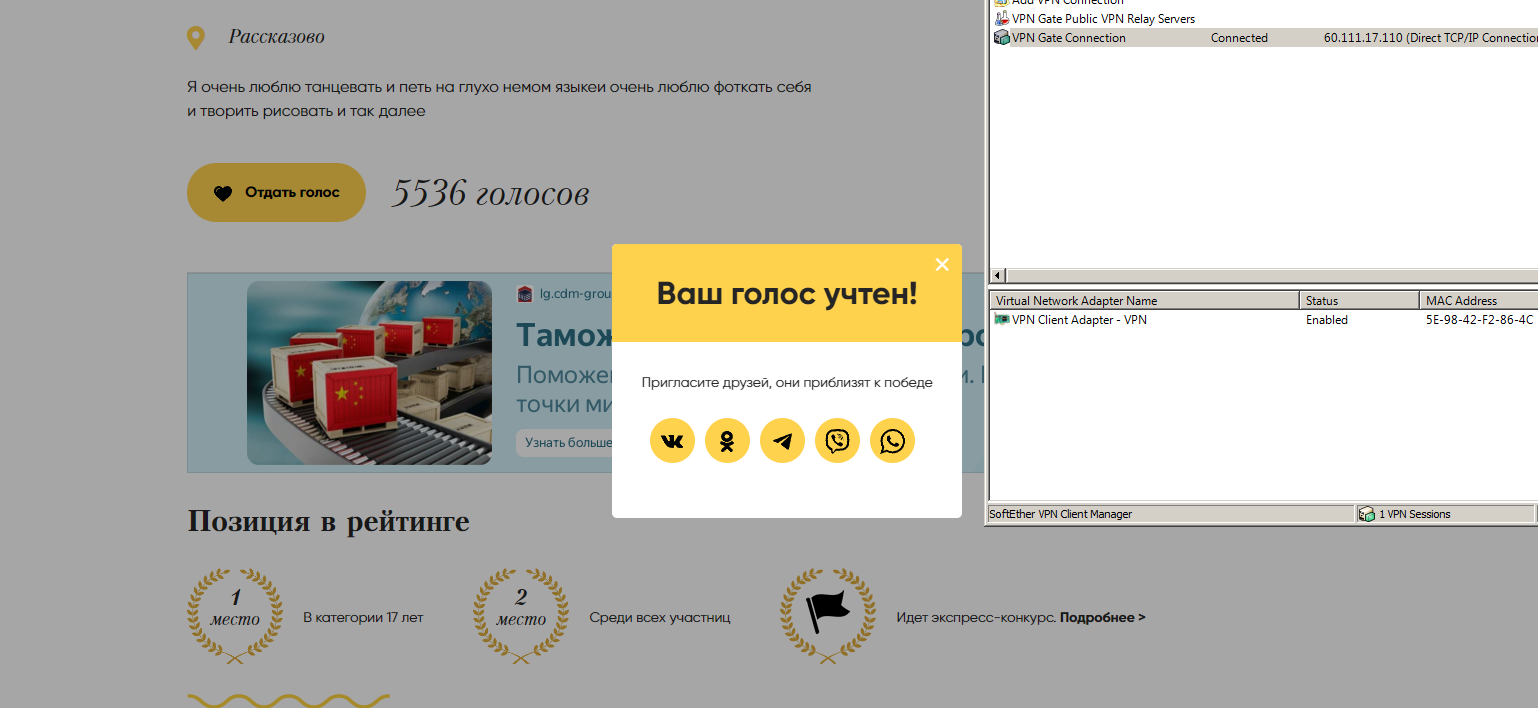Sort by Virtual Network Adapter Name column
The width and height of the screenshot is (1538, 708).
pos(1144,300)
